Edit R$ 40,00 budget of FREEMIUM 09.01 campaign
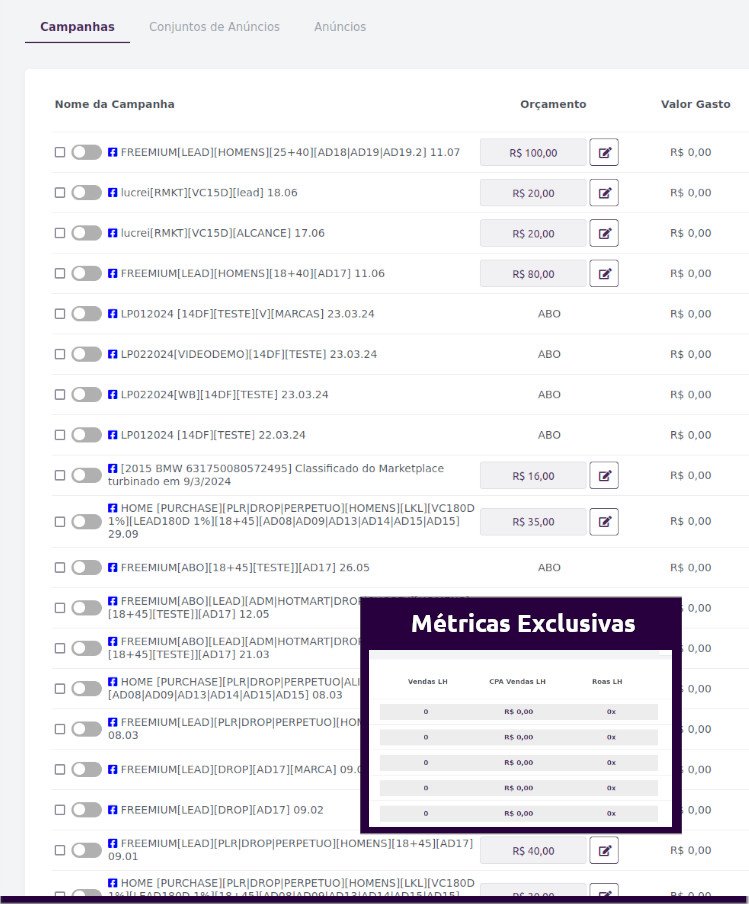The image size is (749, 904). pos(604,850)
